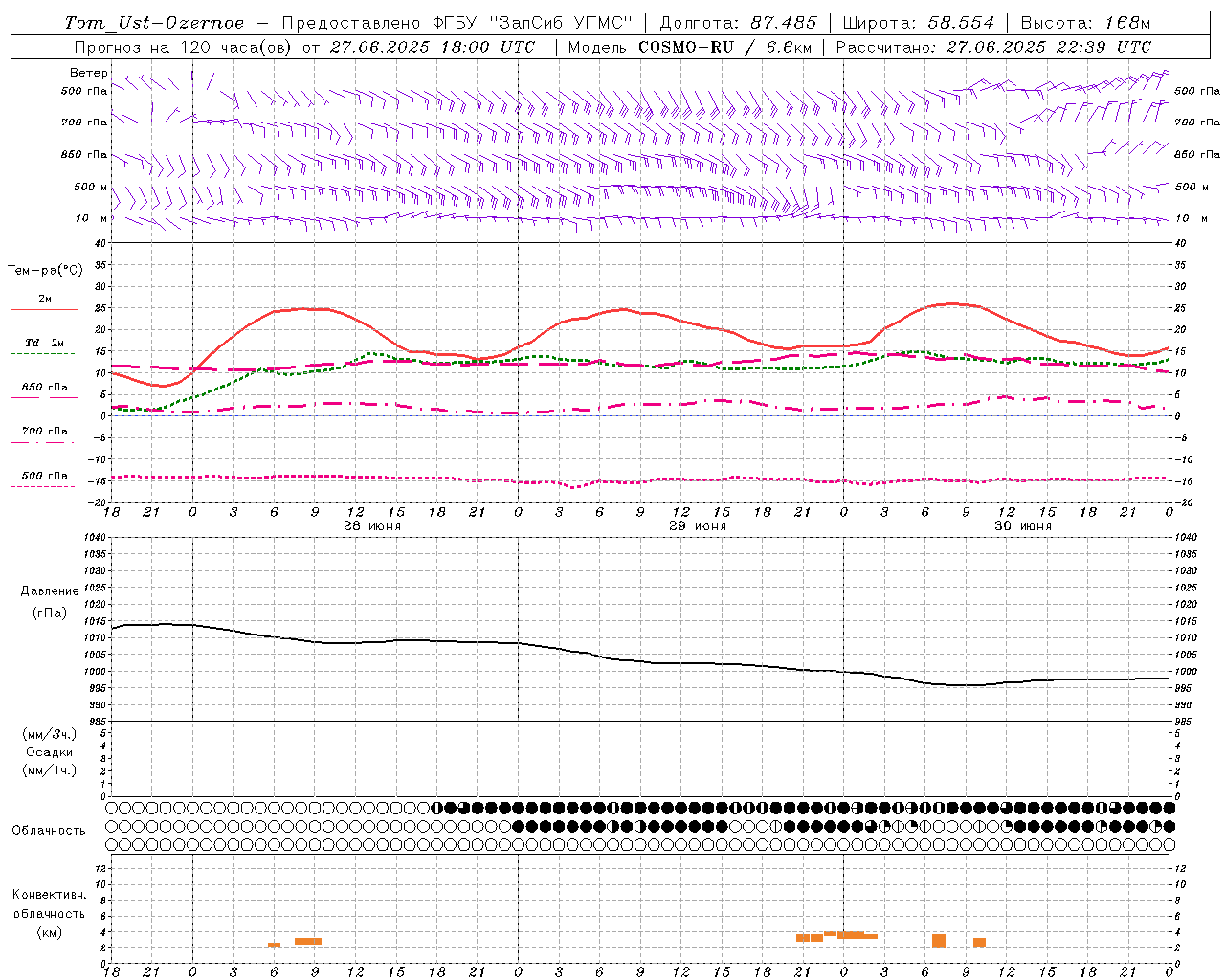Click the 'Облачность' cloudiness label
Image resolution: width=1225 pixels, height=980 pixels.
[49, 831]
